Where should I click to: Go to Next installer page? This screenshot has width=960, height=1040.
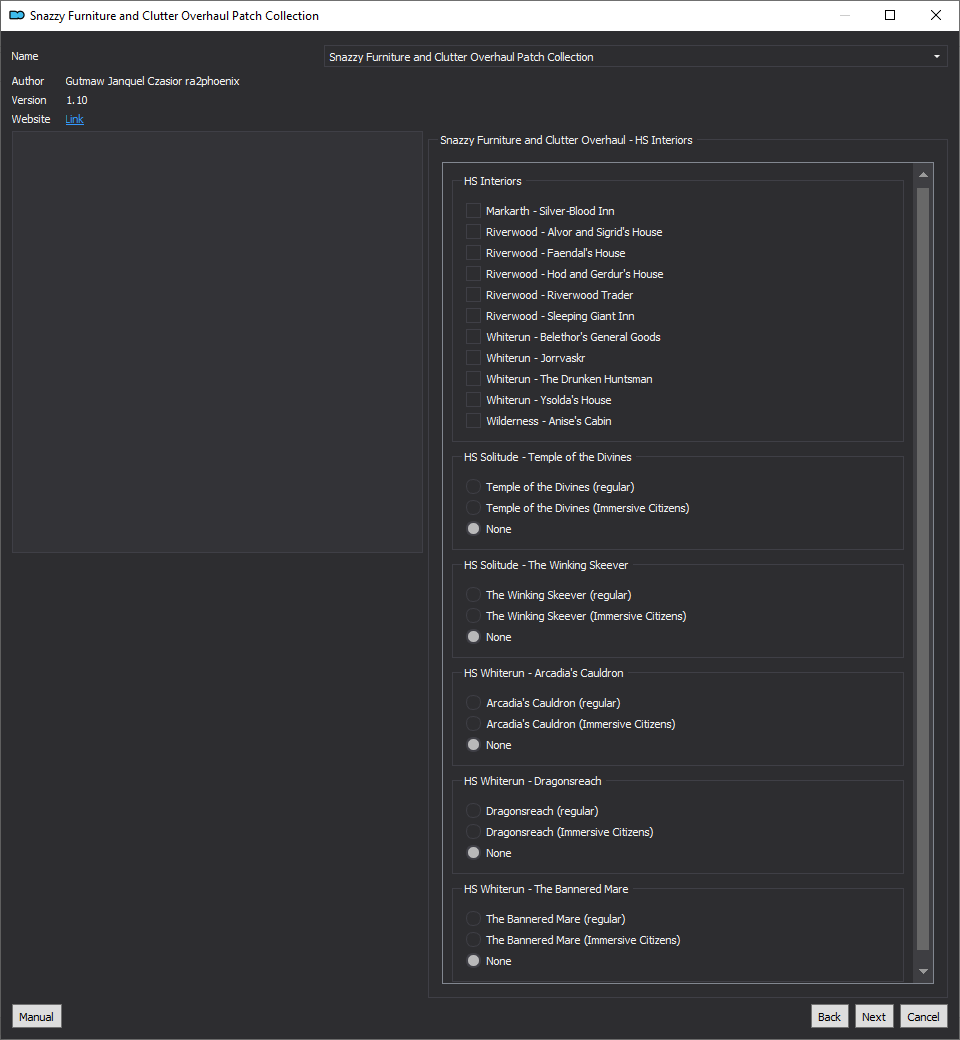(874, 1016)
